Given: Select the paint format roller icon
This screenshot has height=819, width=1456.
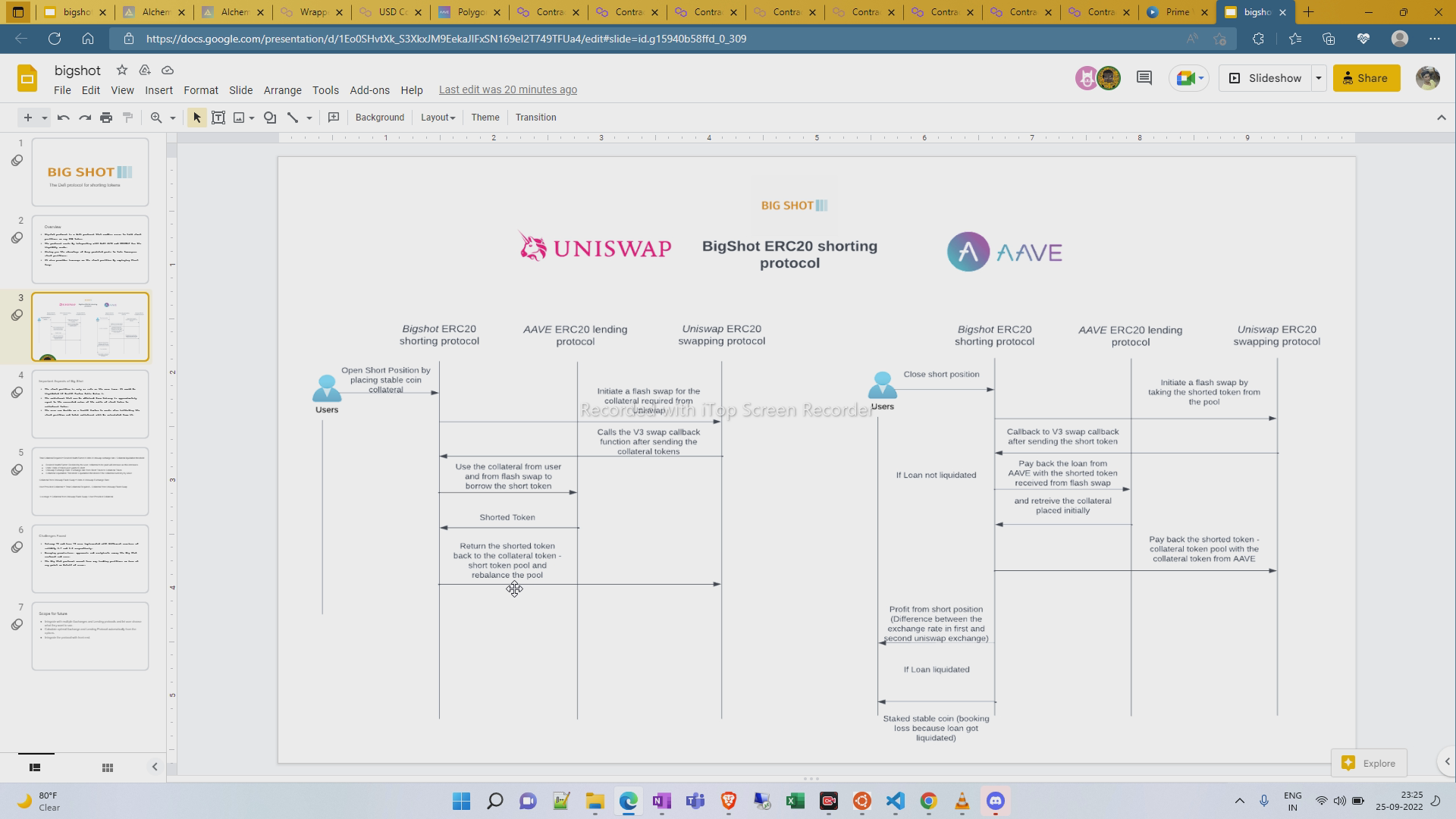Looking at the screenshot, I should [127, 118].
